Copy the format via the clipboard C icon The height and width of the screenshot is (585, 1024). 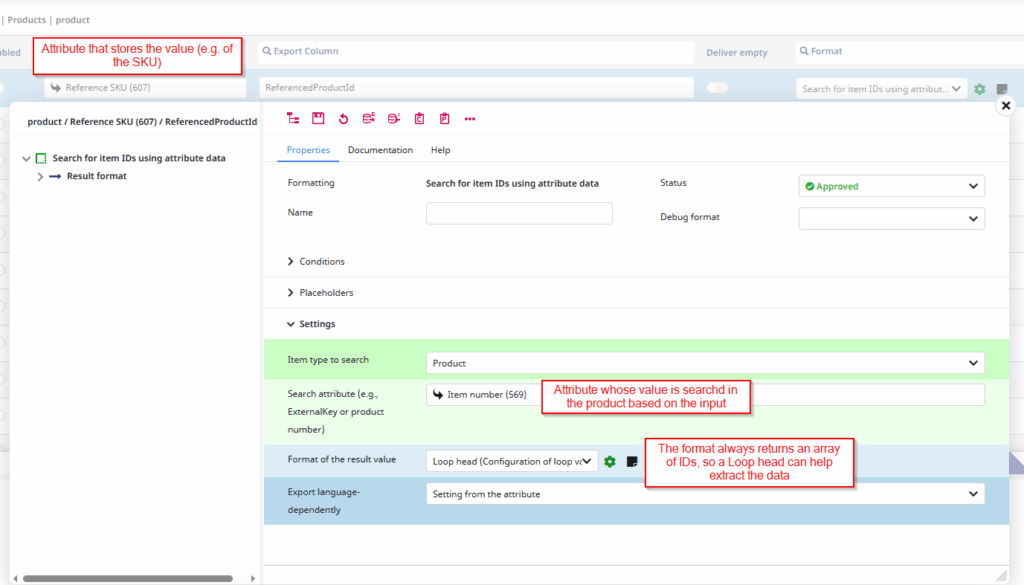pos(419,118)
